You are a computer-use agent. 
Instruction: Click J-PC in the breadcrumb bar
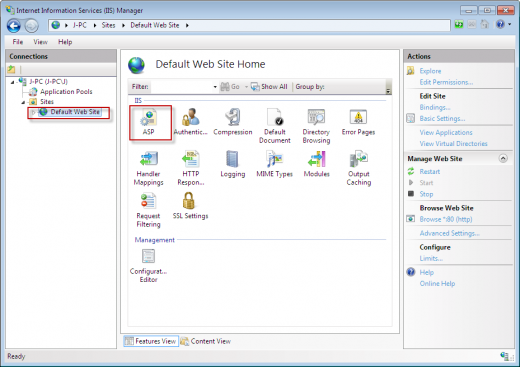79,25
